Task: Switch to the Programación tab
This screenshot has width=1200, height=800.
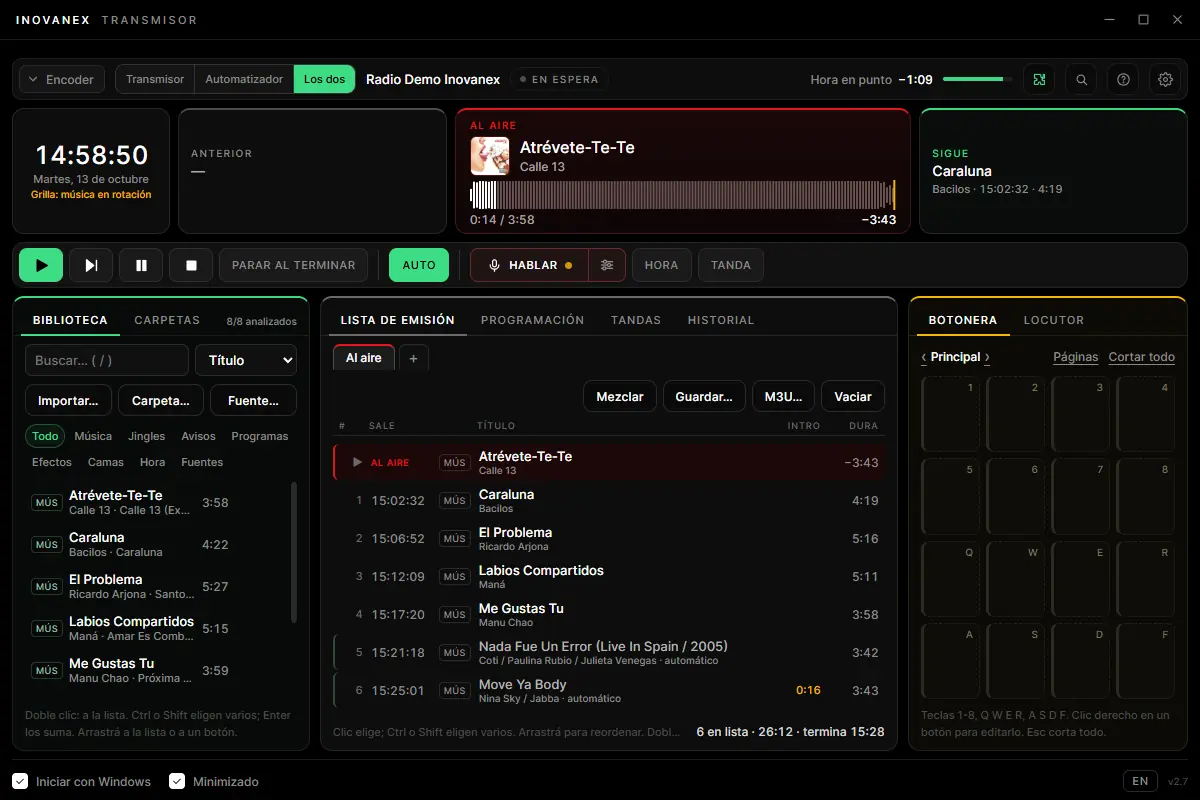Action: coord(533,320)
